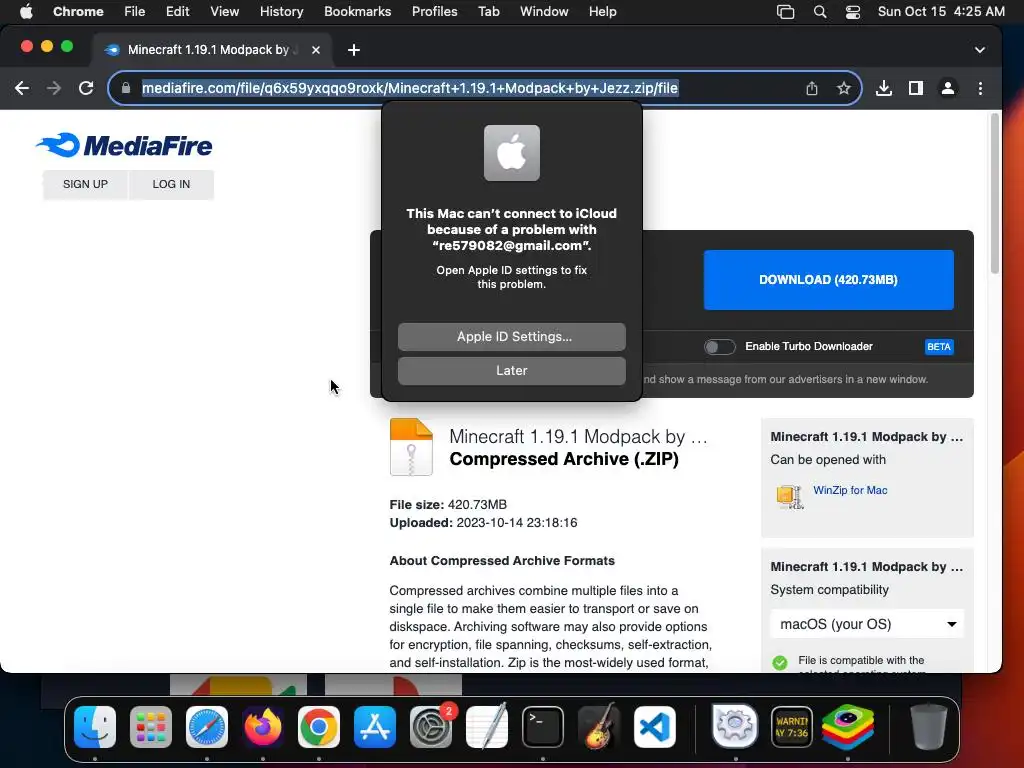Open Console warning app in Dock

(792, 727)
